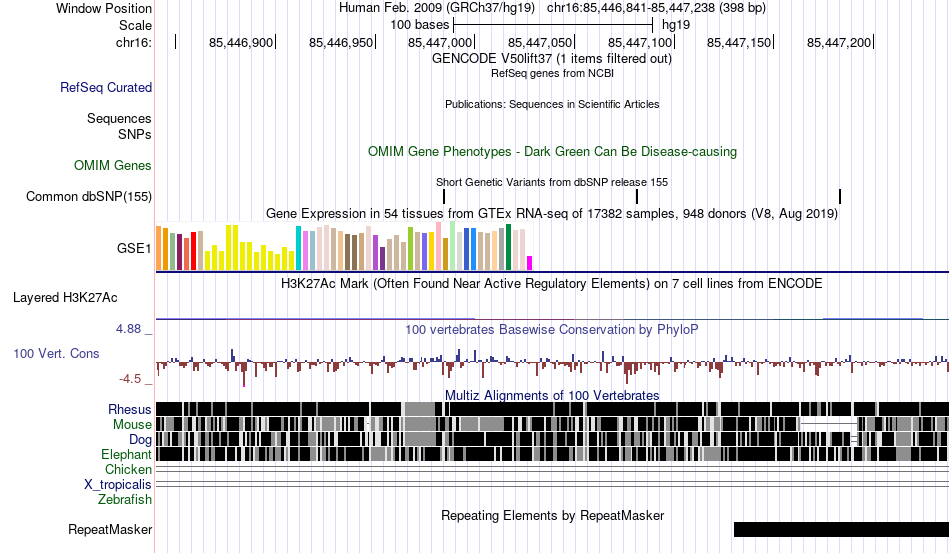The height and width of the screenshot is (553, 950).
Task: Click the 85,447,200 ruler position
Action: (x=839, y=42)
